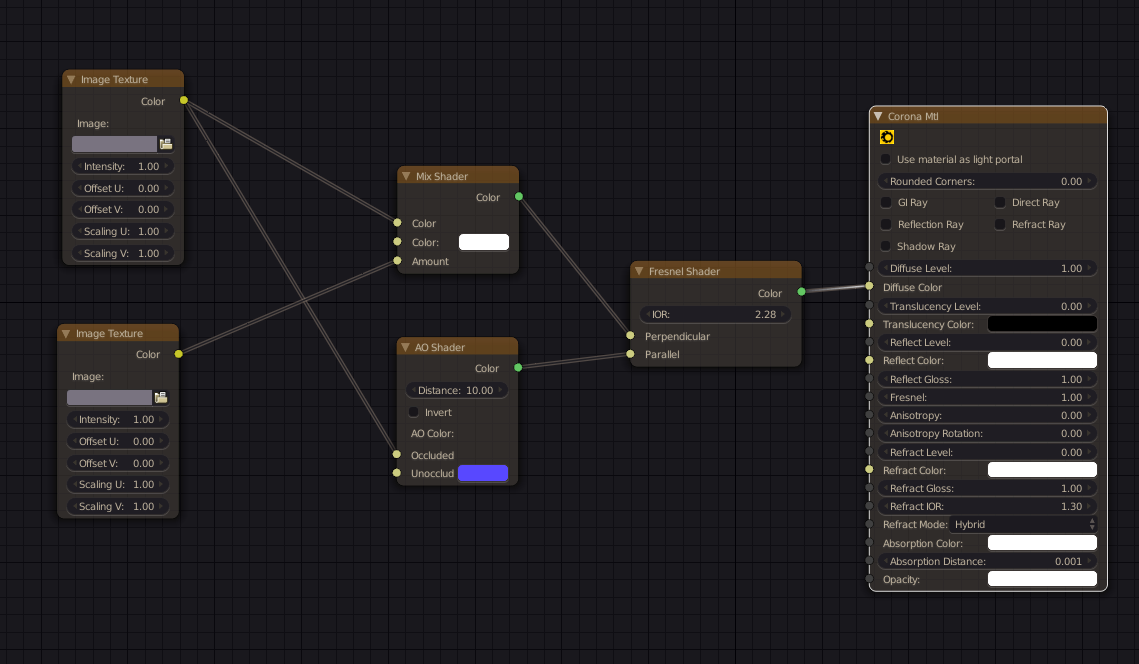The width and height of the screenshot is (1139, 664).
Task: Enable Use material as light portal
Action: click(x=885, y=159)
